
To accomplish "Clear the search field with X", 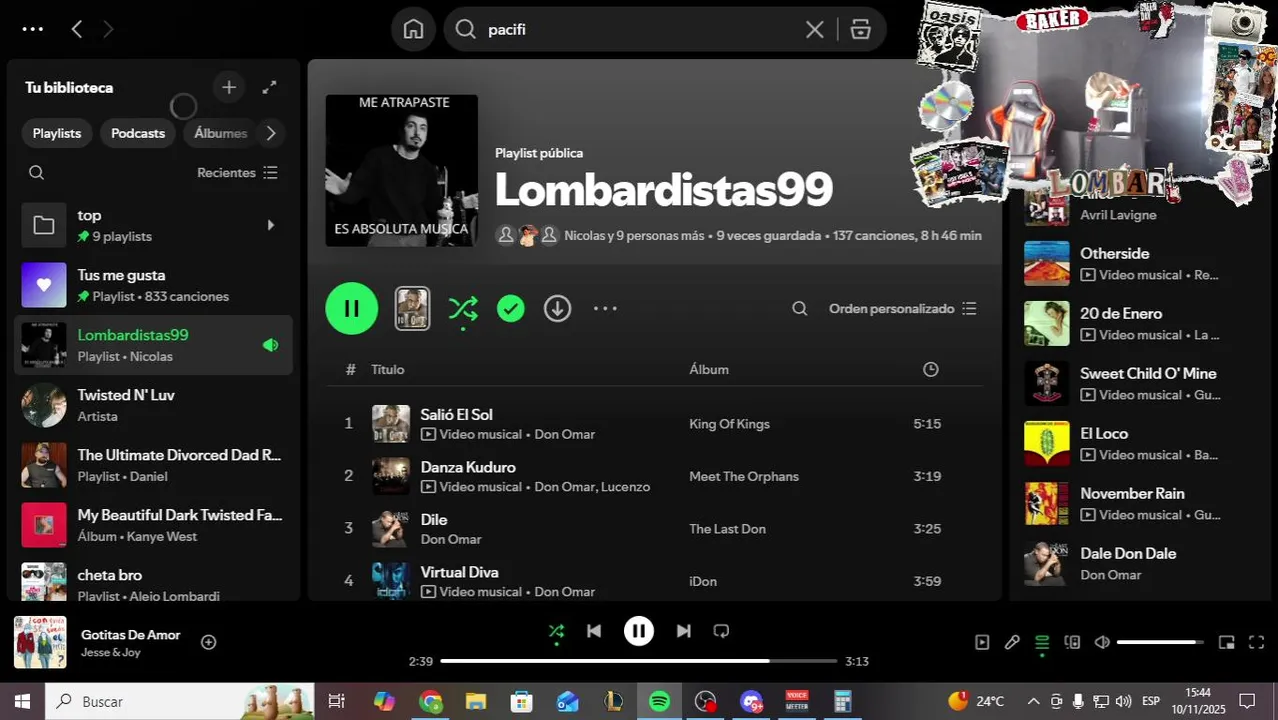I will click(815, 29).
